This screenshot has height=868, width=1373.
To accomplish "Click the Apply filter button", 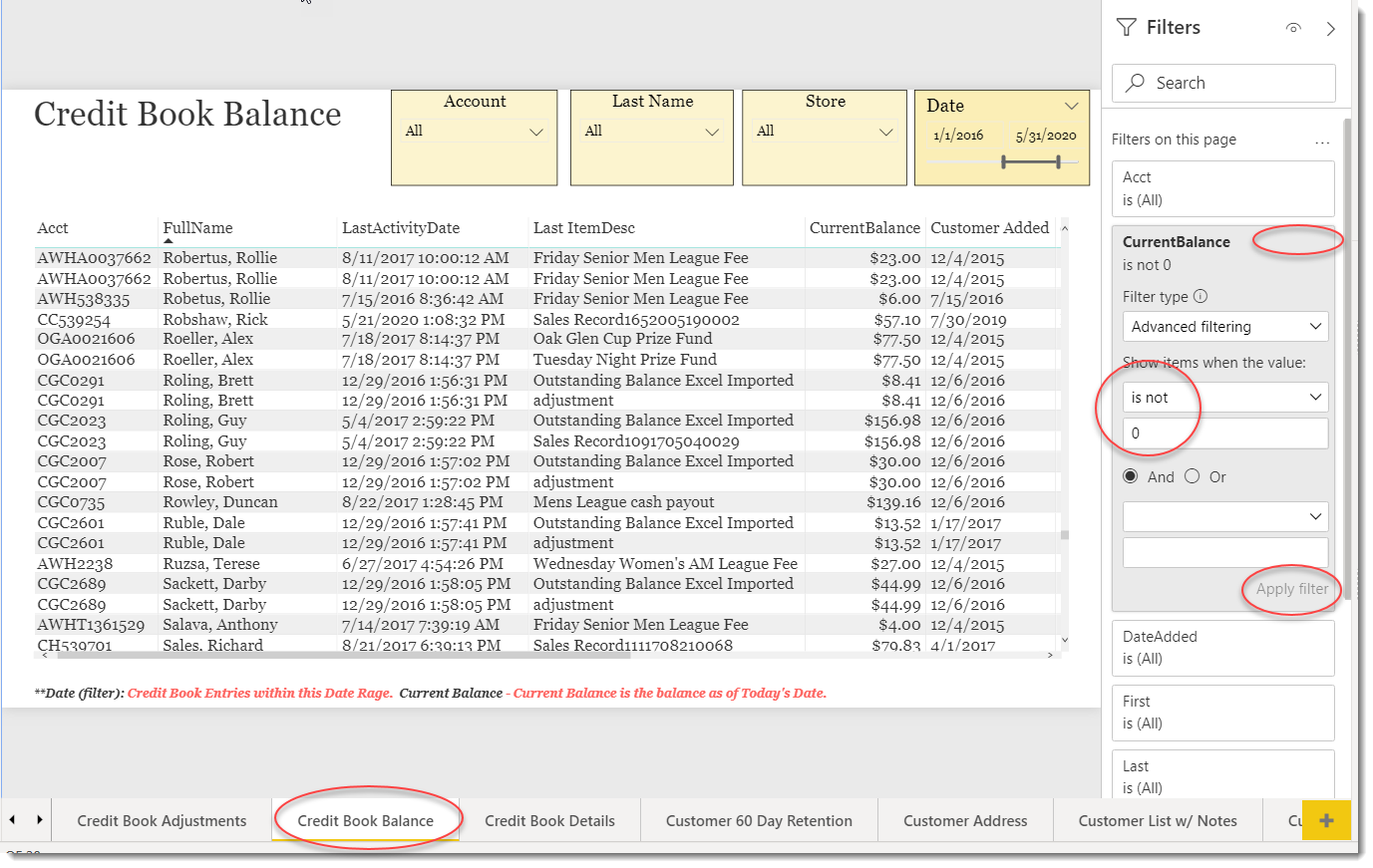I will coord(1292,589).
